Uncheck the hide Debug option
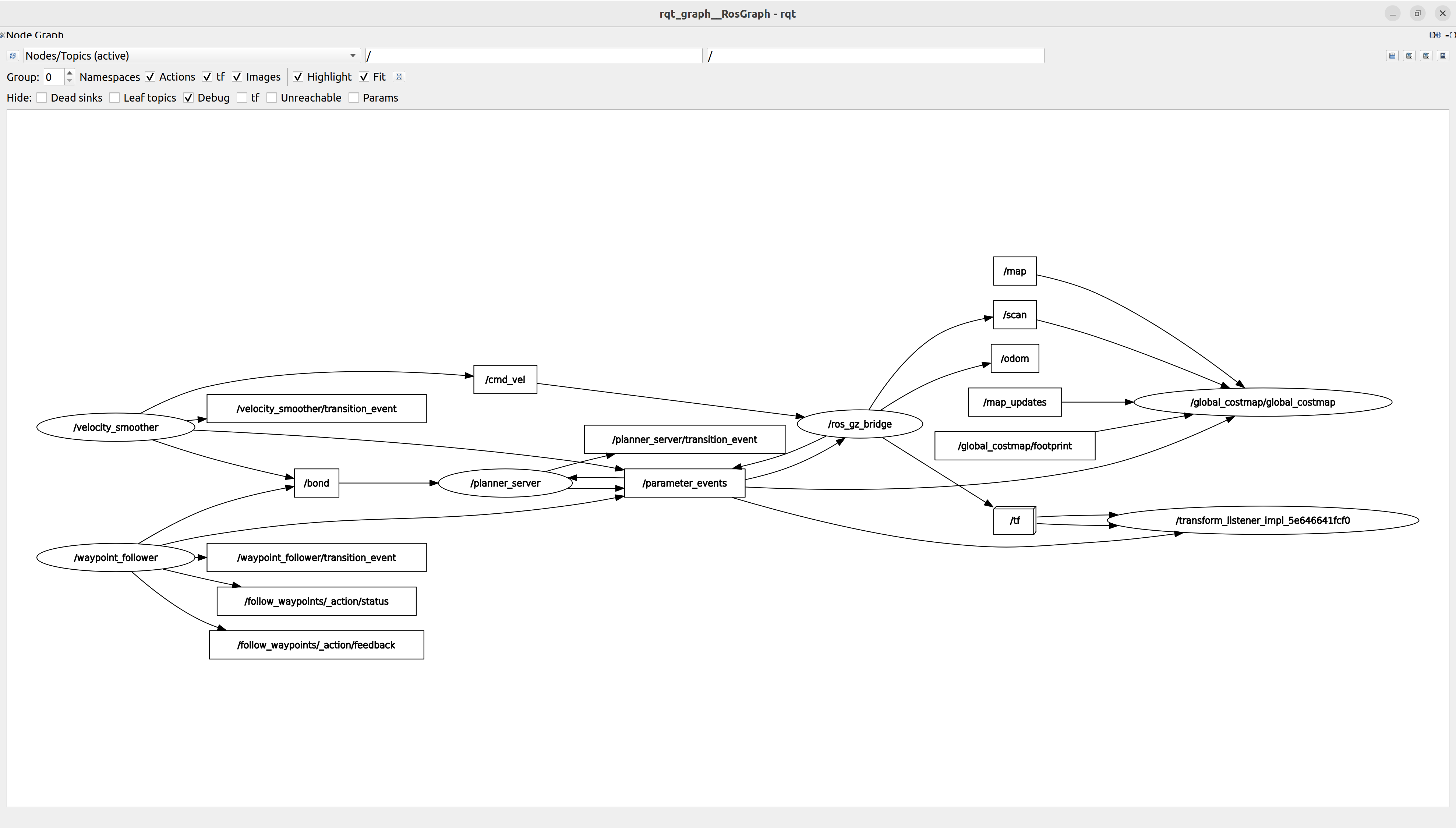1456x828 pixels. 188,98
